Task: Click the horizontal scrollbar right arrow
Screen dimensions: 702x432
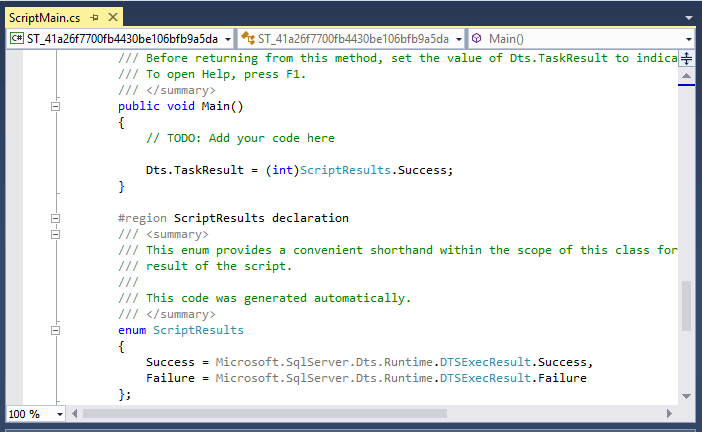Action: (x=669, y=414)
